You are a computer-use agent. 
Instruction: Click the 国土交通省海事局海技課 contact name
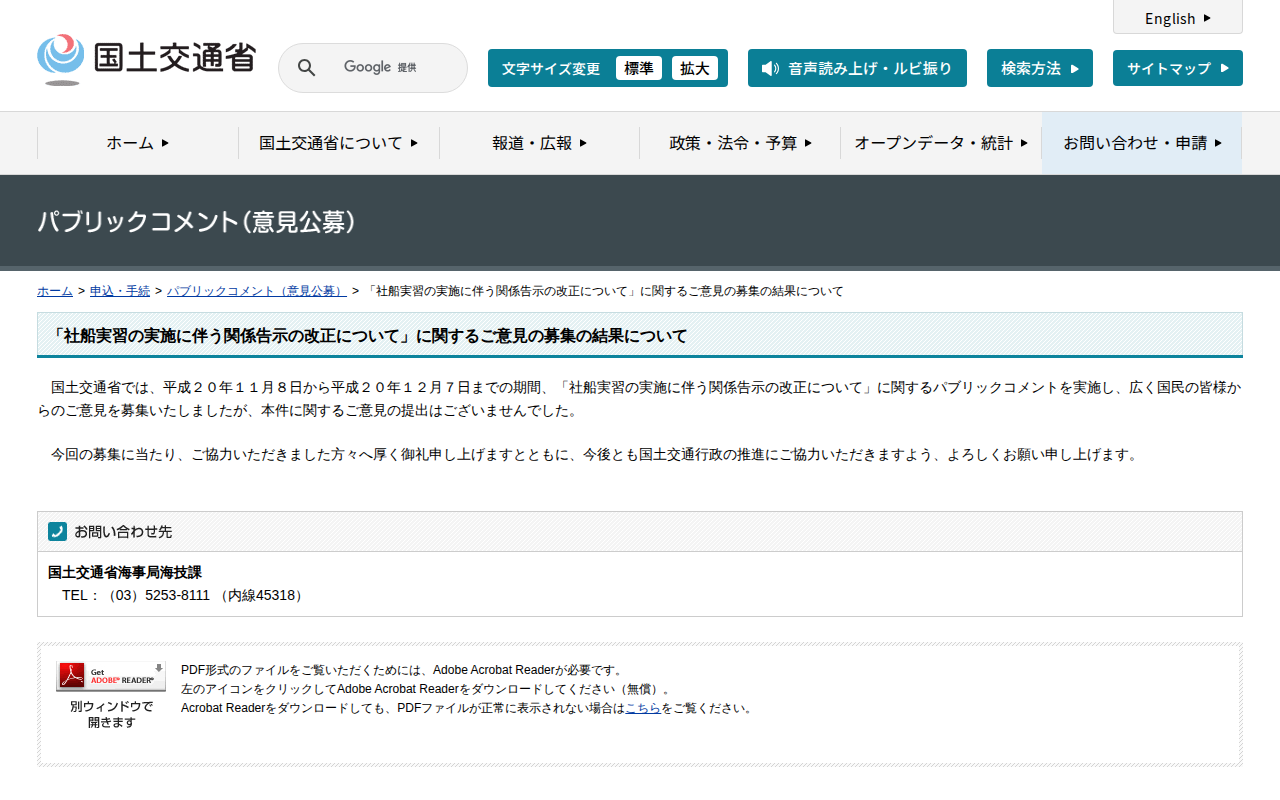tap(125, 573)
